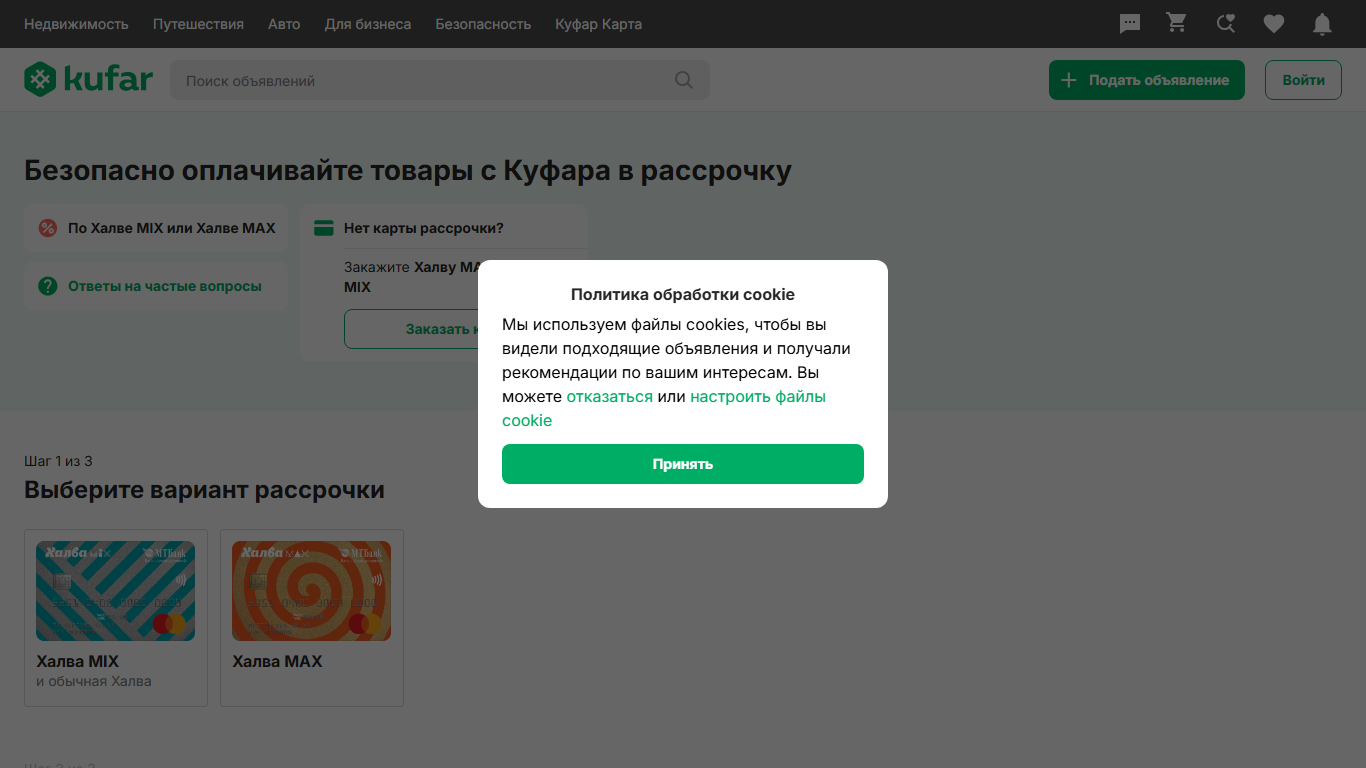Viewport: 1366px width, 768px height.
Task: Open the shopping cart icon
Action: coord(1177,23)
